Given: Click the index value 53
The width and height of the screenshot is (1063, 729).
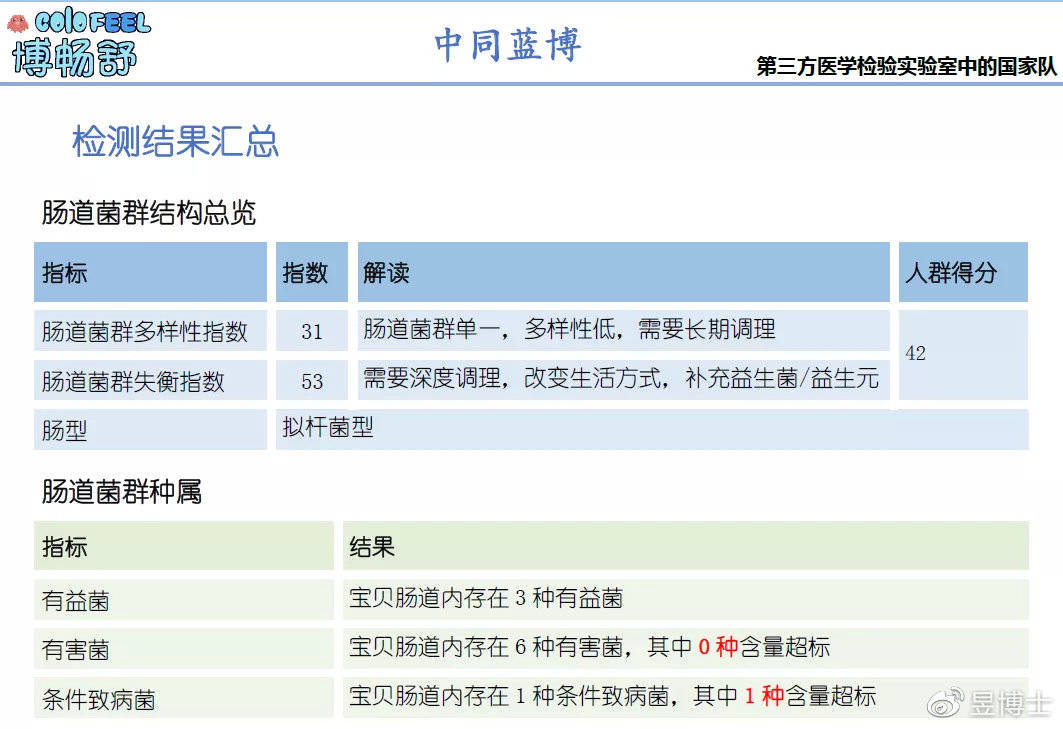Looking at the screenshot, I should tap(312, 380).
